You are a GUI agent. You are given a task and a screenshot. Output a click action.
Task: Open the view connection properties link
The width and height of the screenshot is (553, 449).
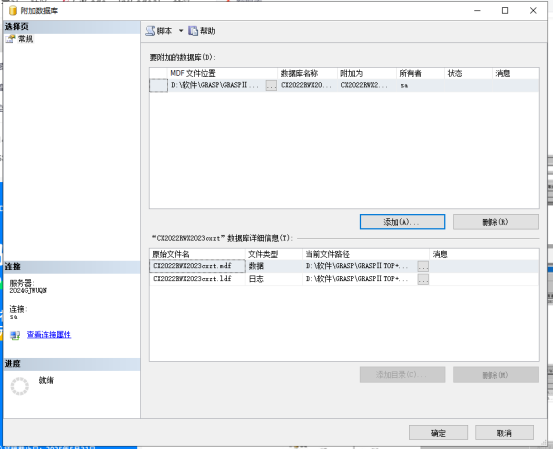[49, 335]
